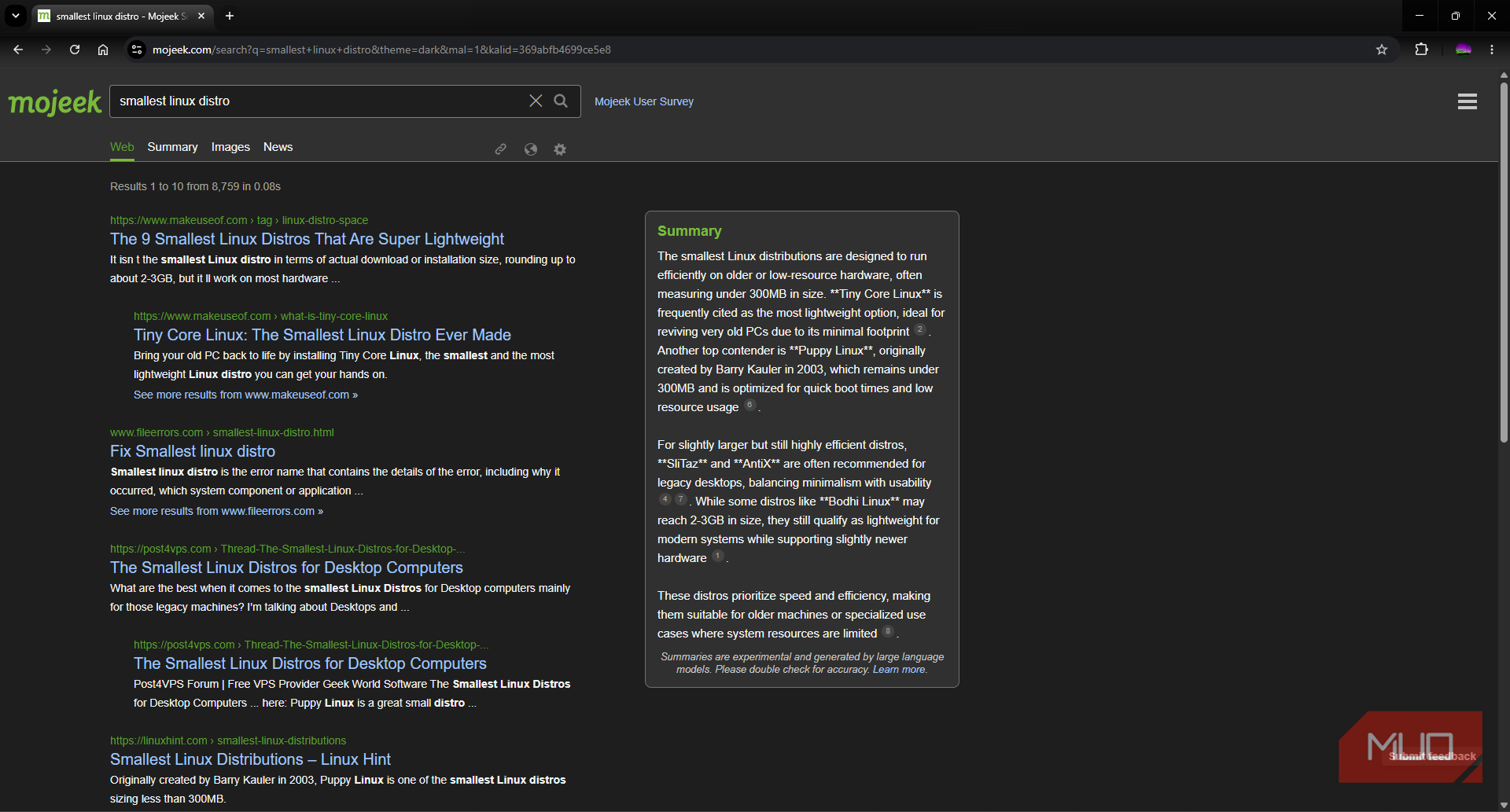Open The 9 Smallest Linux Distros result

[307, 239]
